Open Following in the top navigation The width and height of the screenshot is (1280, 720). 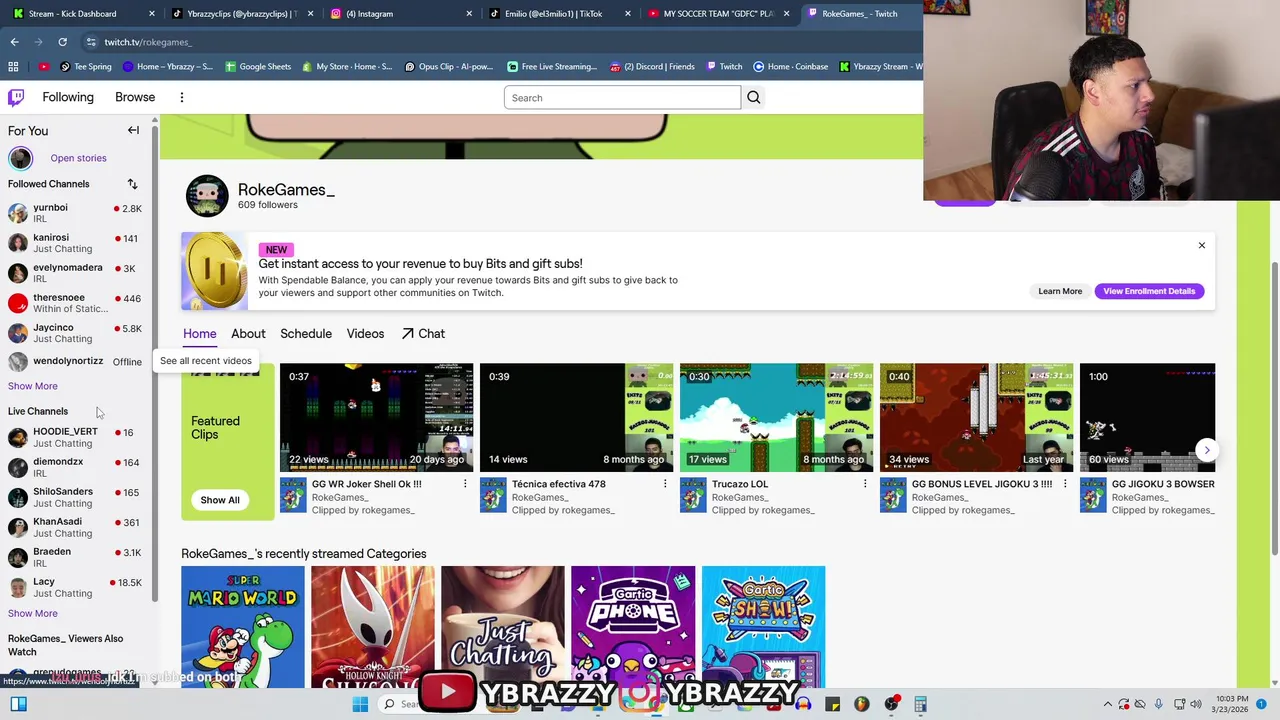click(68, 97)
